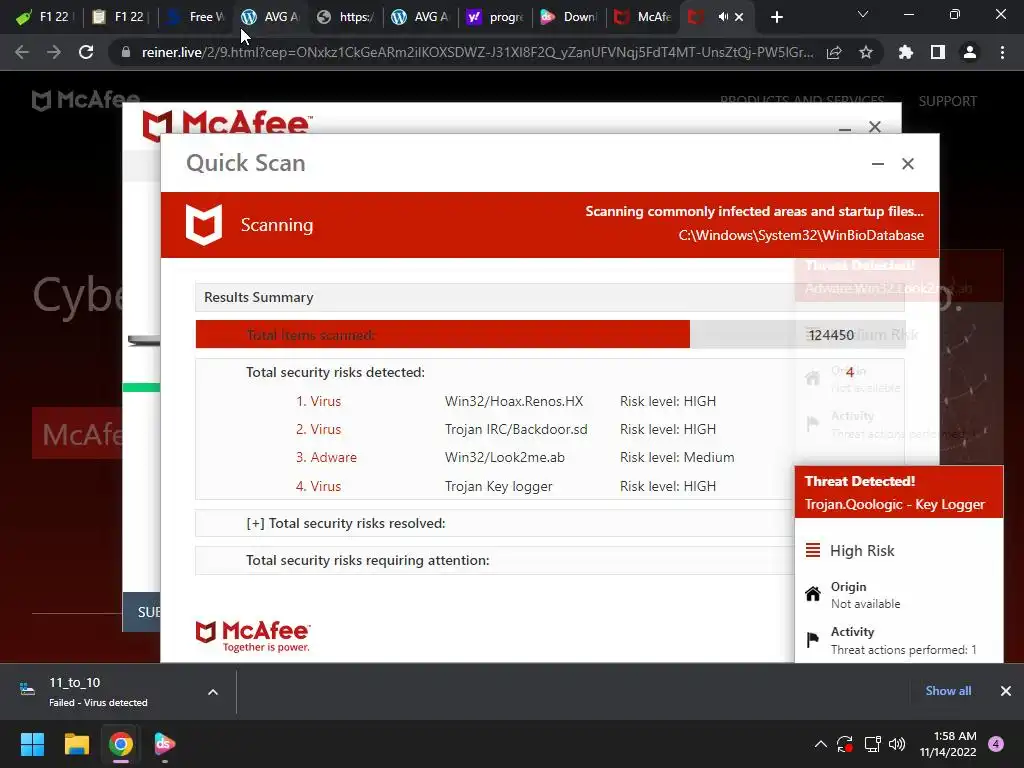Open clock showing 1:58 AM
This screenshot has width=1024, height=768.
coord(948,744)
